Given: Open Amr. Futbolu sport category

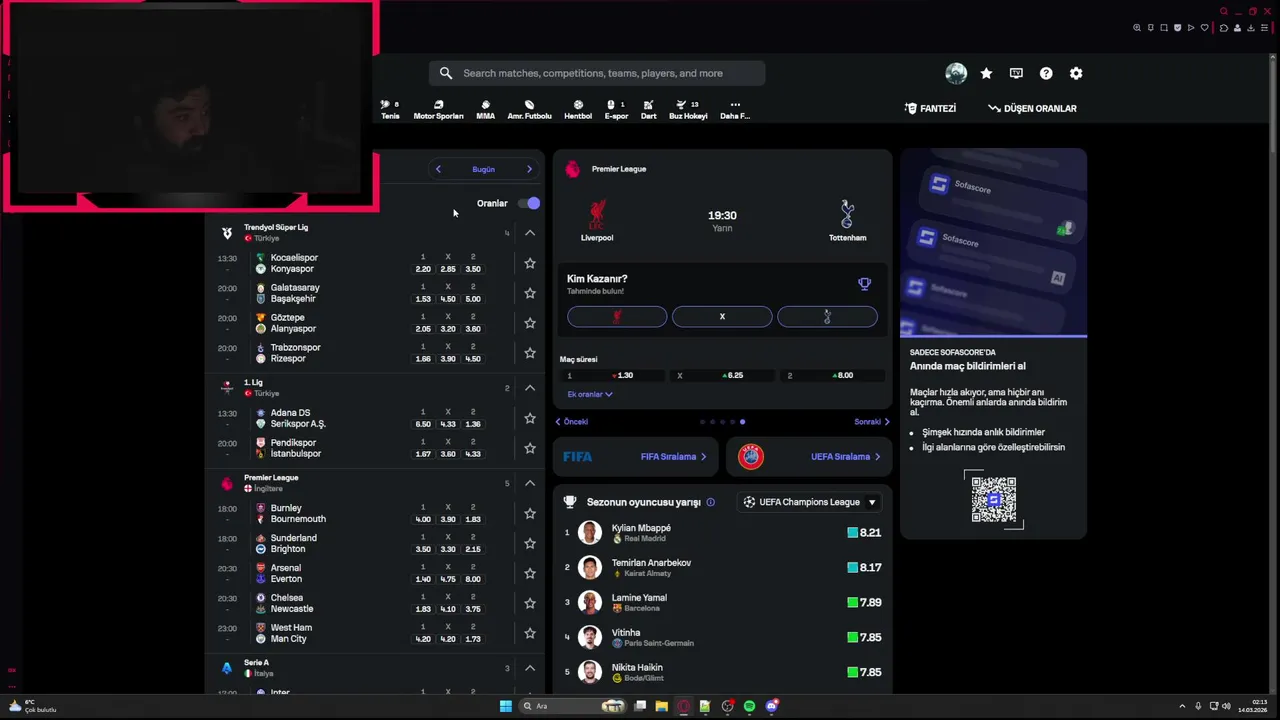Looking at the screenshot, I should click(x=529, y=110).
